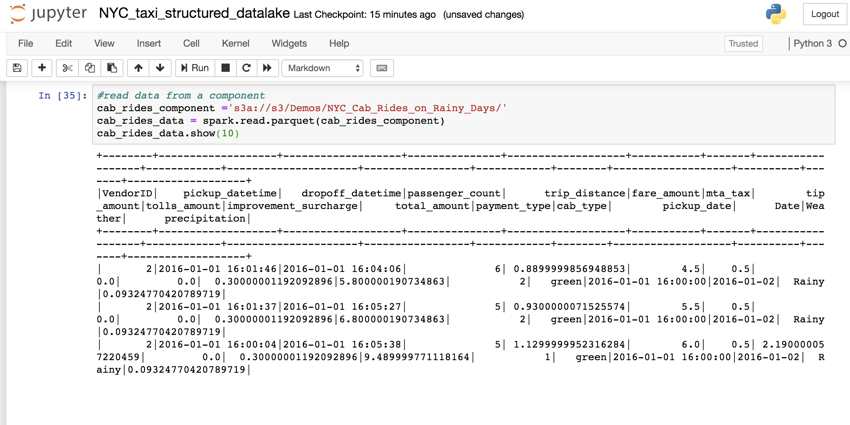Click the dropoff_datetime column header
Viewport: 850px width, 425px height.
click(x=351, y=194)
